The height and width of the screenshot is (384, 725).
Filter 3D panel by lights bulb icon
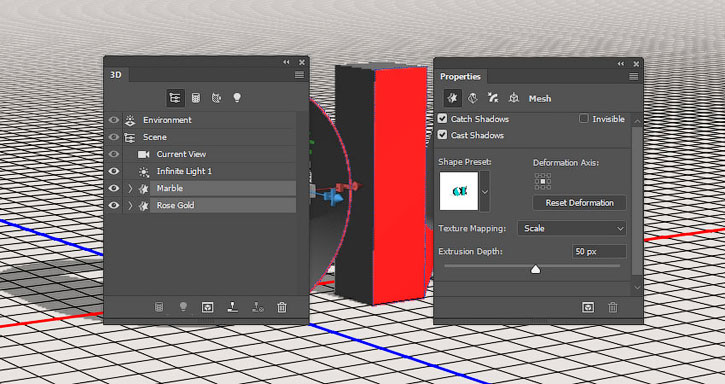click(x=237, y=98)
